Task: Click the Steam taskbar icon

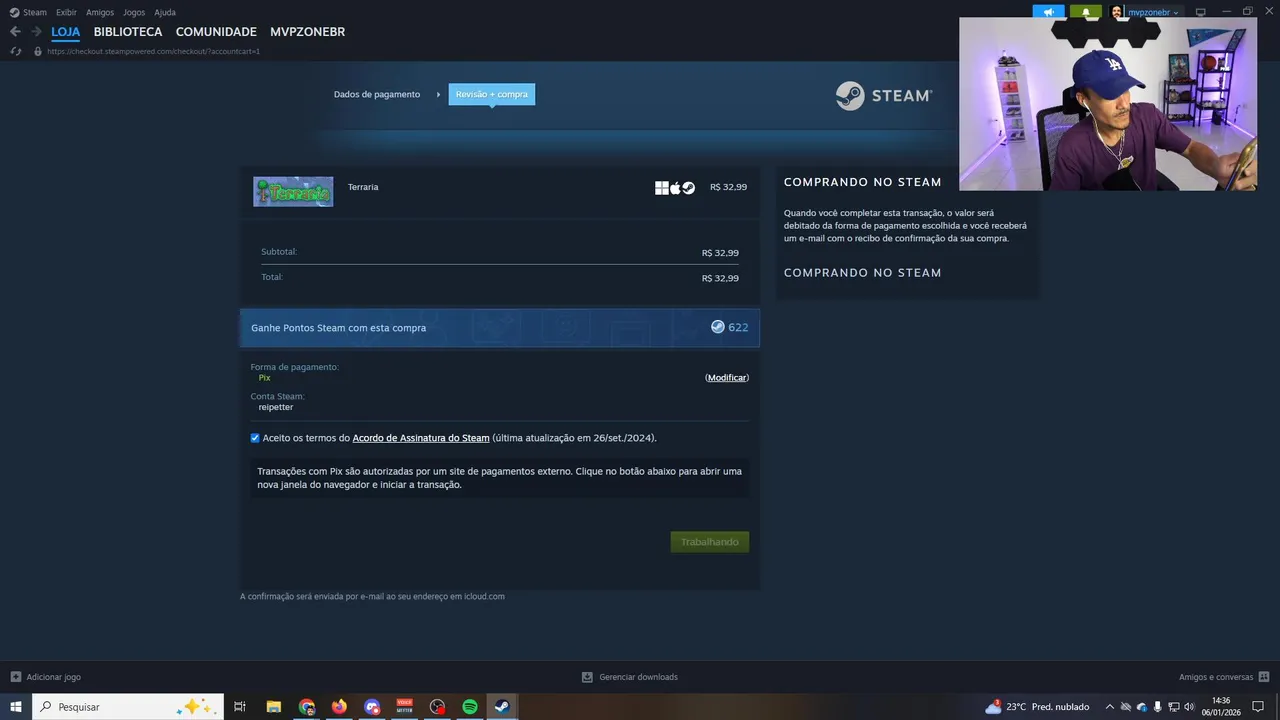Action: (x=502, y=707)
